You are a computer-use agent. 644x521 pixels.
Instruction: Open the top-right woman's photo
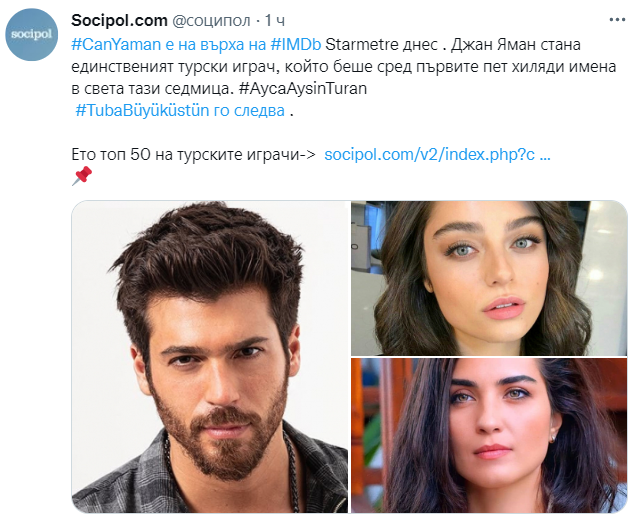click(489, 278)
